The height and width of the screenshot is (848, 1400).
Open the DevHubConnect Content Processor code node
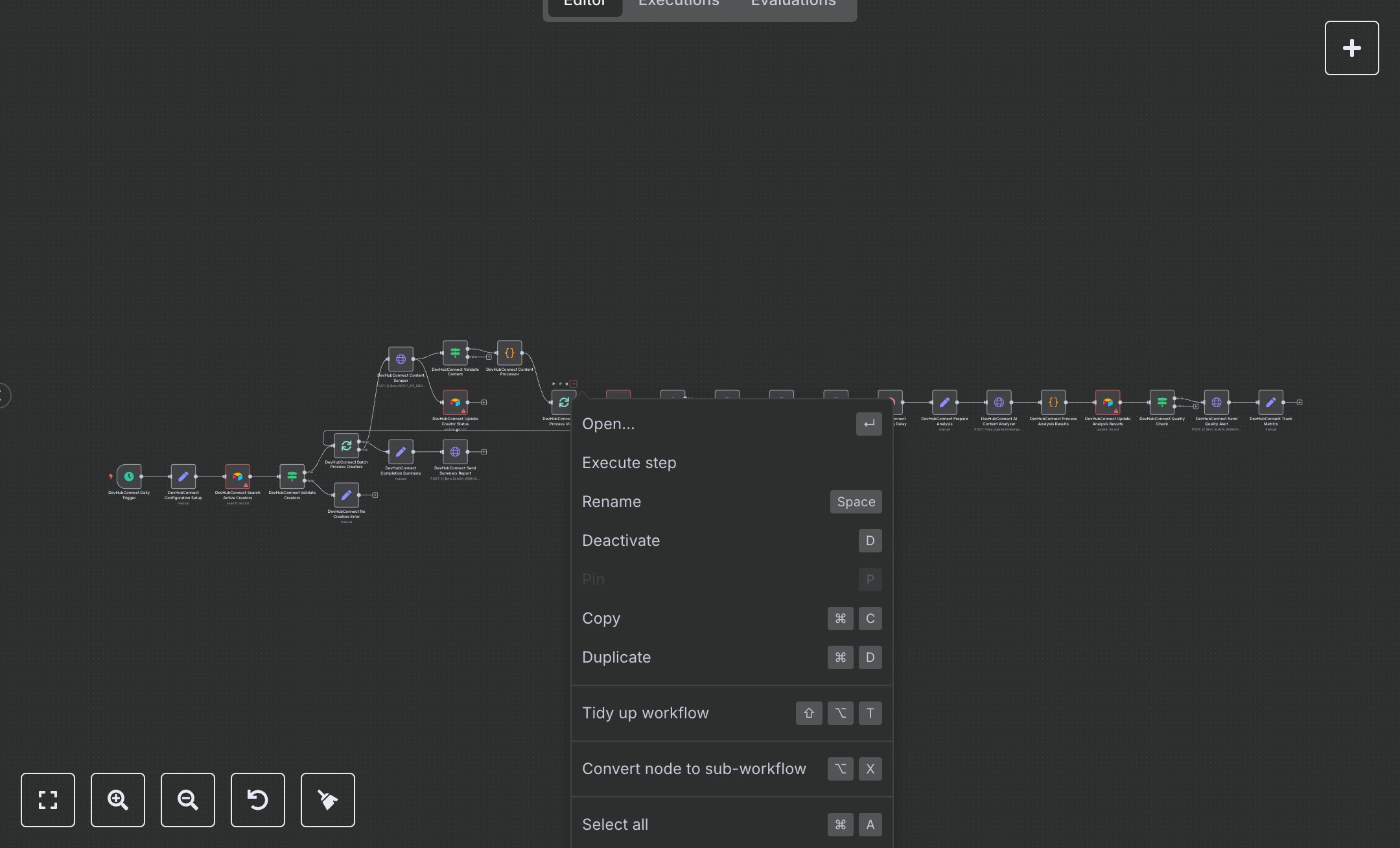pyautogui.click(x=509, y=353)
